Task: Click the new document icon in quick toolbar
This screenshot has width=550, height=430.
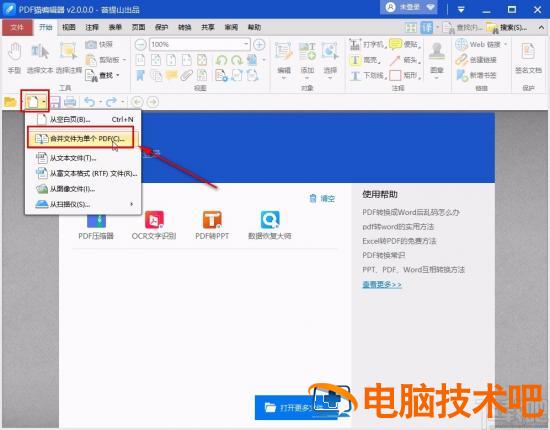Action: (33, 102)
